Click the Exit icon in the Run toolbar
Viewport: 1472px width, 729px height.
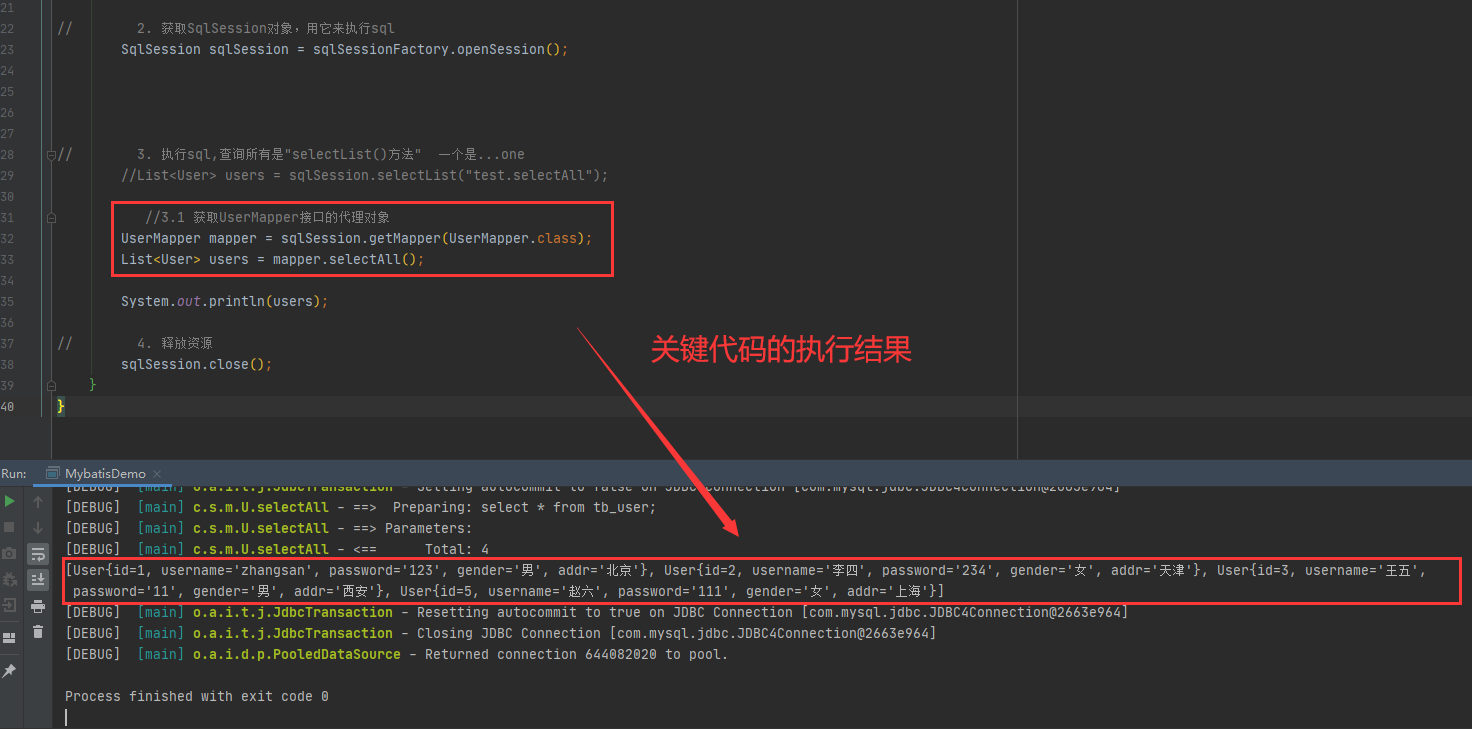click(x=9, y=605)
